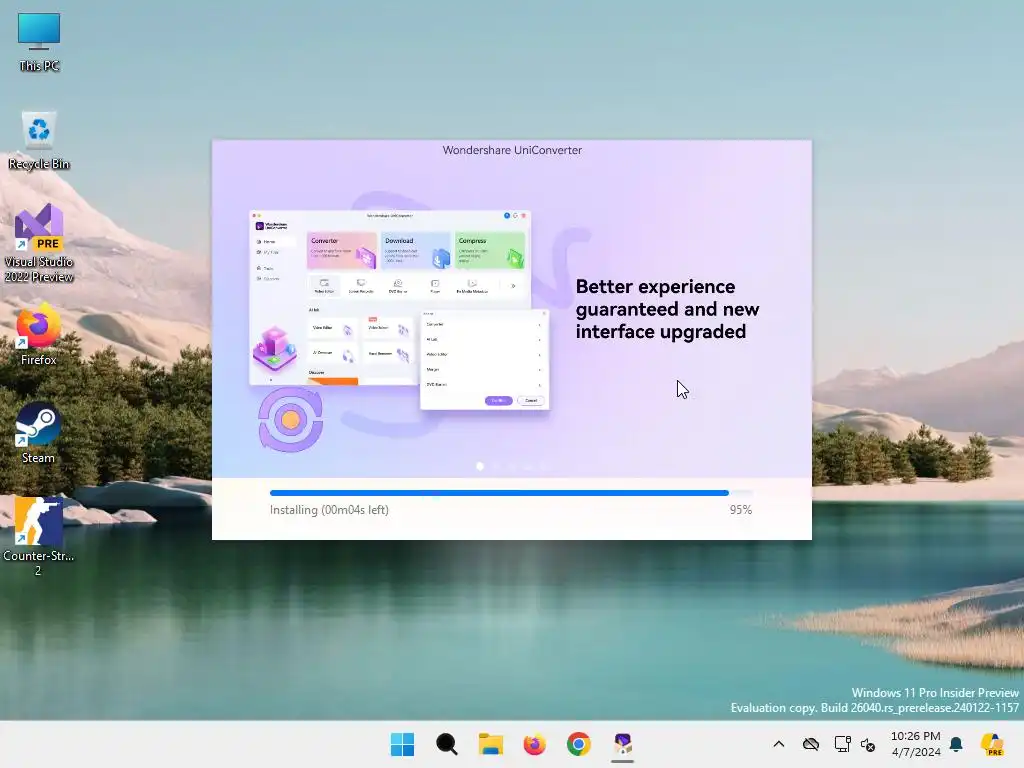Open taskbar Search
Screen dimensions: 1024x768
(x=447, y=744)
